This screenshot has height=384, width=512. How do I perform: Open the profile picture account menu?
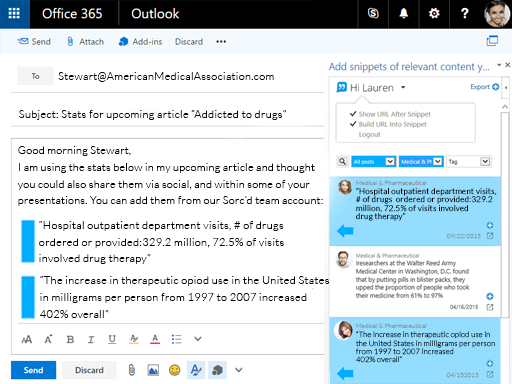click(x=497, y=14)
